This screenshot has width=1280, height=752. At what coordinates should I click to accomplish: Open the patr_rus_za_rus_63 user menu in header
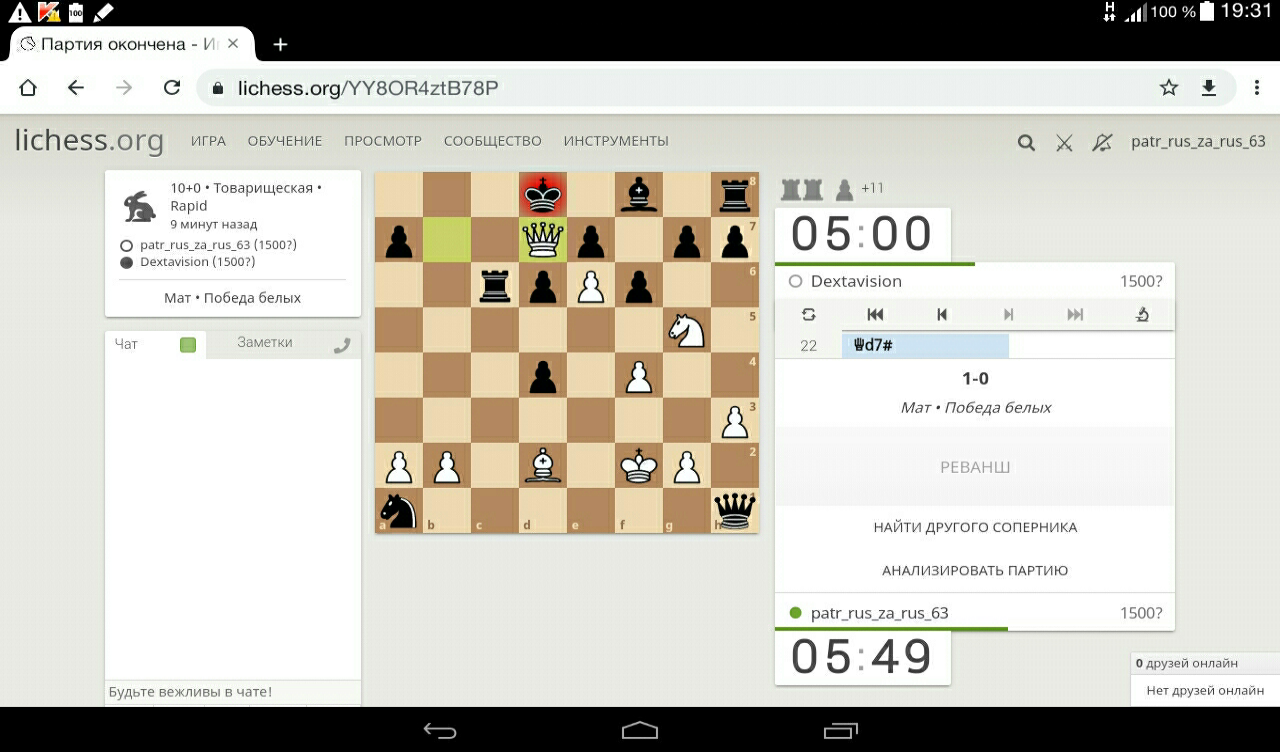[x=1198, y=141]
